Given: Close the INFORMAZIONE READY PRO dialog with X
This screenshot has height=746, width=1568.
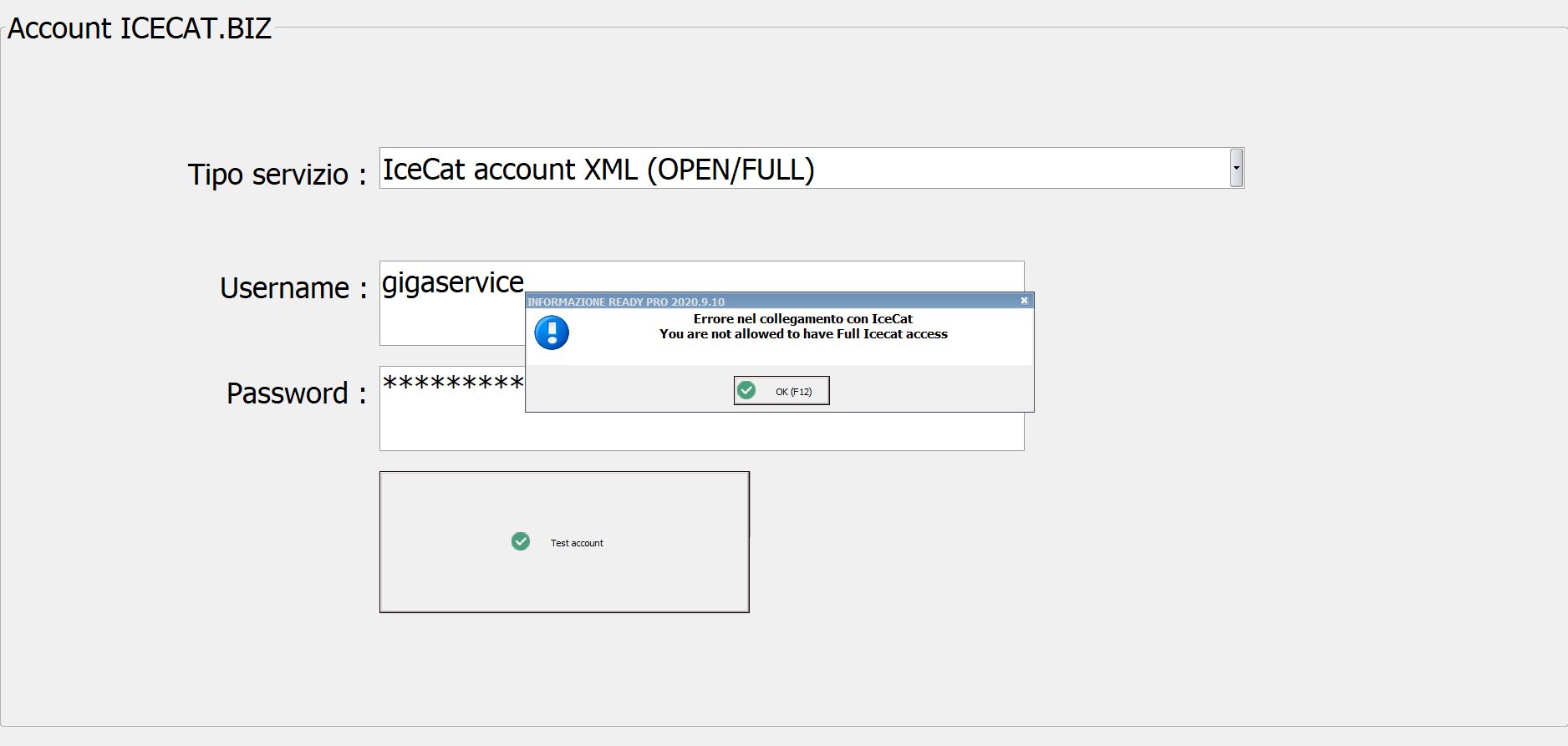Looking at the screenshot, I should 1024,301.
